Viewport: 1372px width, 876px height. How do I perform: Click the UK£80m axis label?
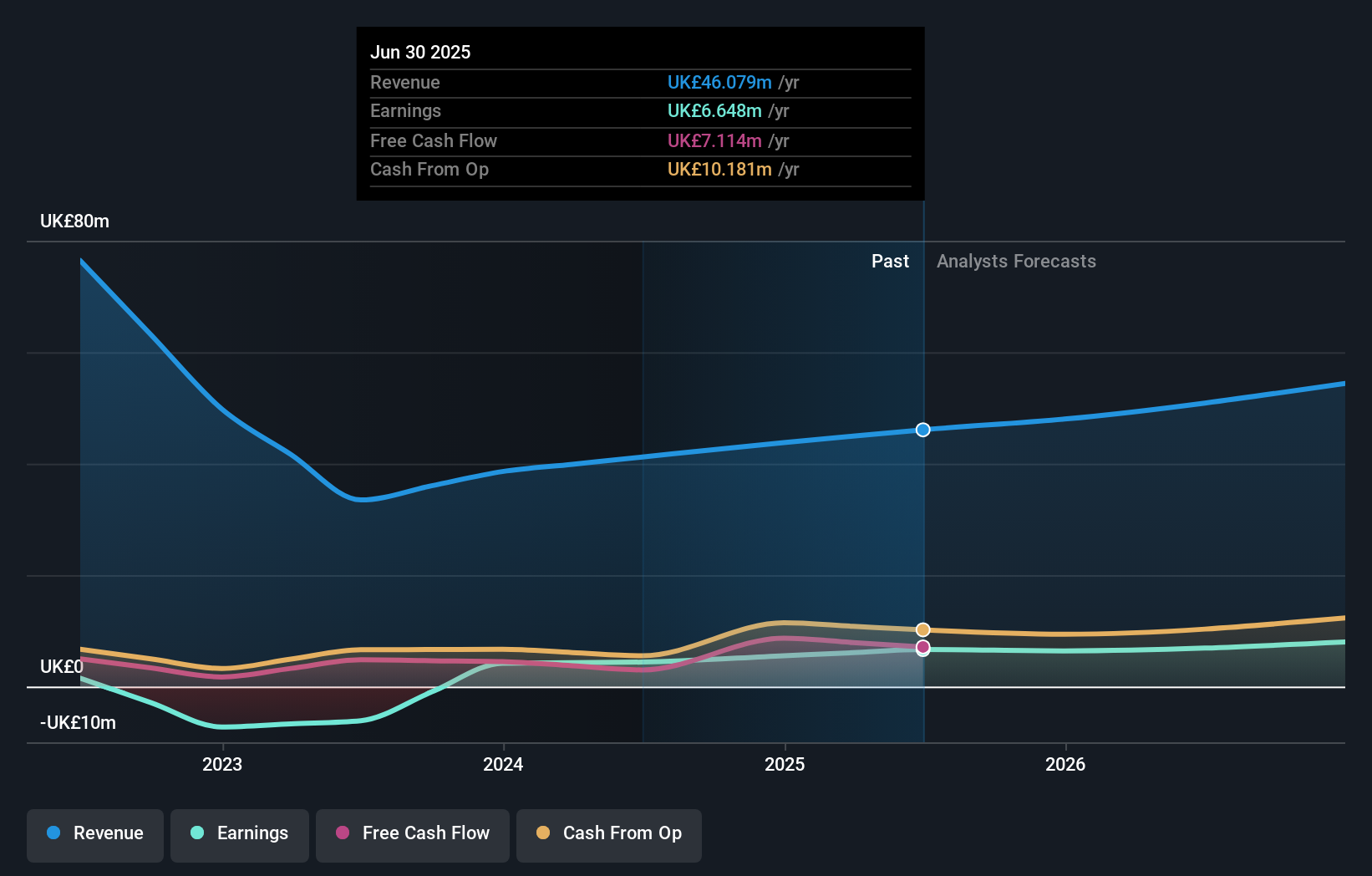pyautogui.click(x=73, y=221)
